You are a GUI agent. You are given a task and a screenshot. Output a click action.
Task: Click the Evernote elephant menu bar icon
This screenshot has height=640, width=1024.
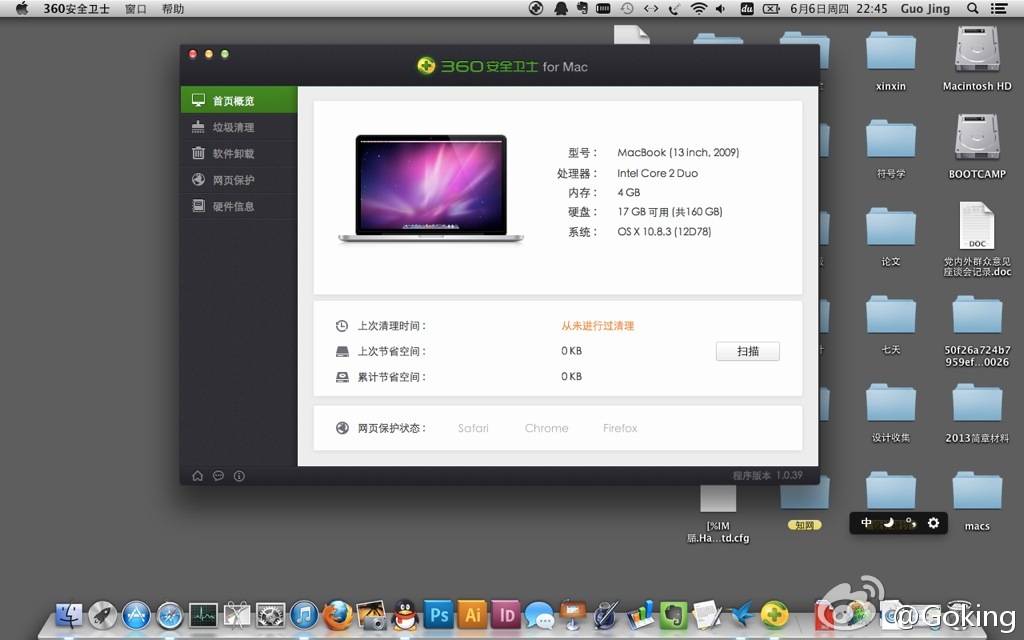[582, 8]
